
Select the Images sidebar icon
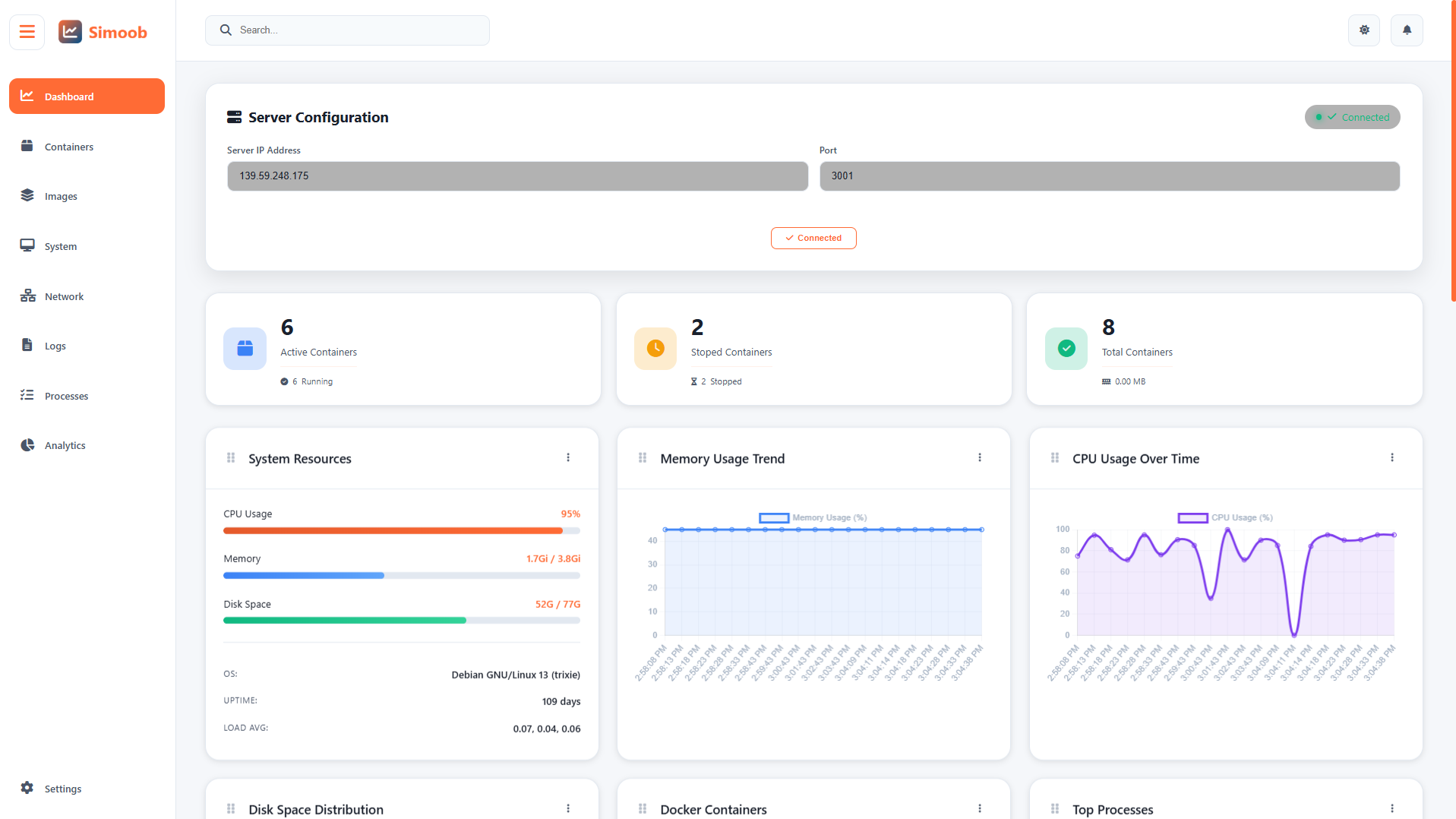point(27,195)
